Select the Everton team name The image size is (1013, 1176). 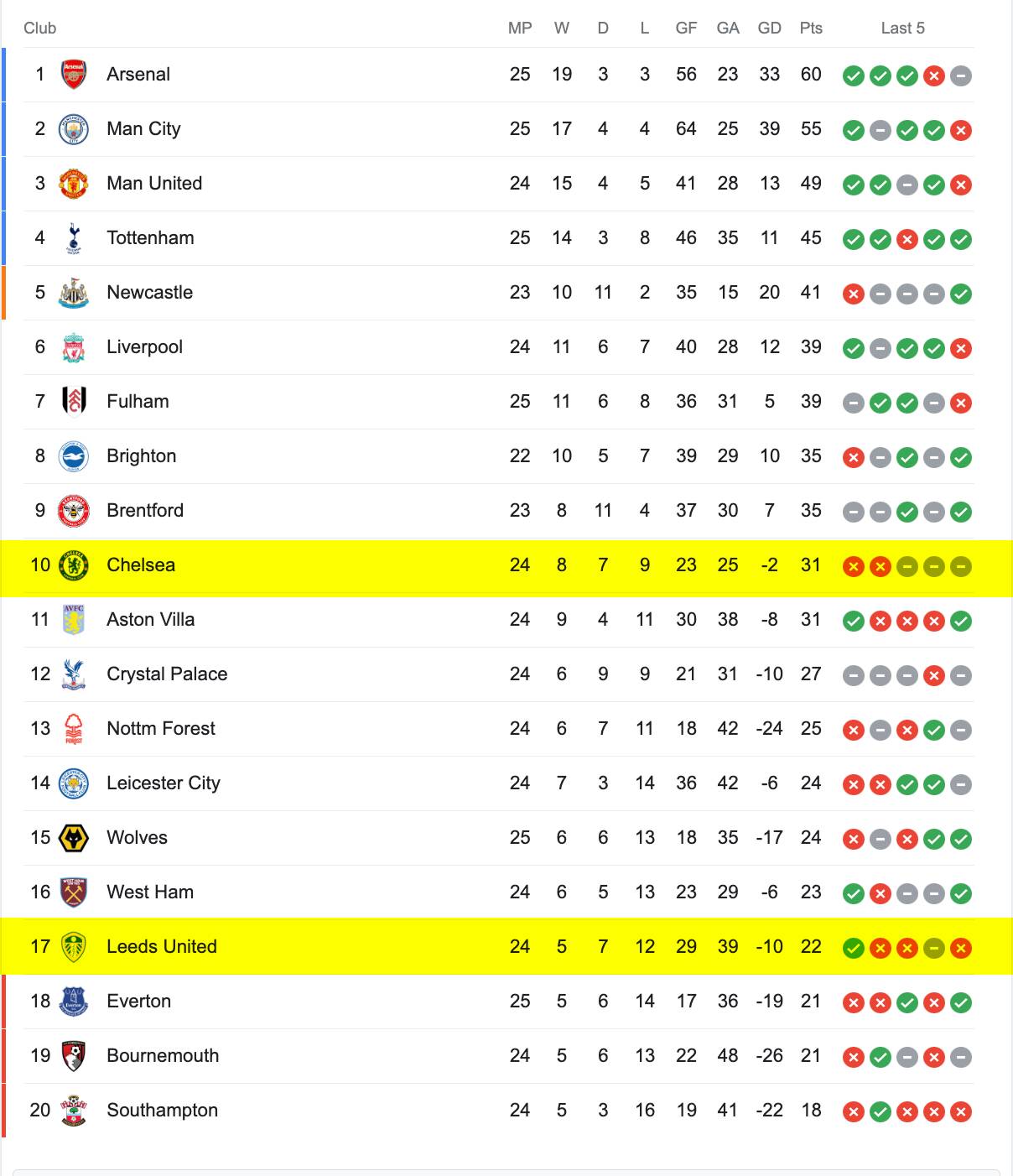pos(139,1002)
